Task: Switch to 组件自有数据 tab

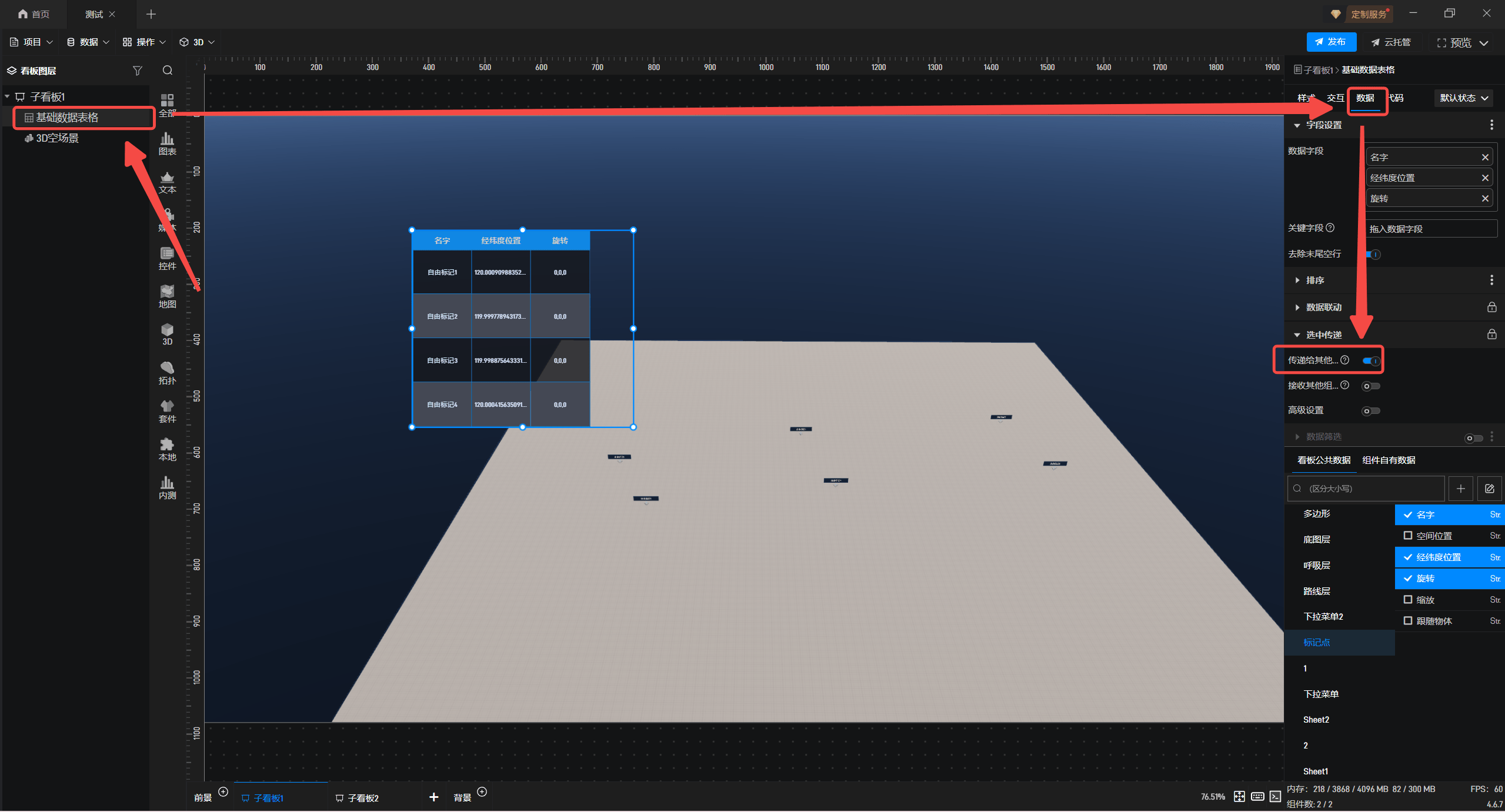Action: (1389, 460)
